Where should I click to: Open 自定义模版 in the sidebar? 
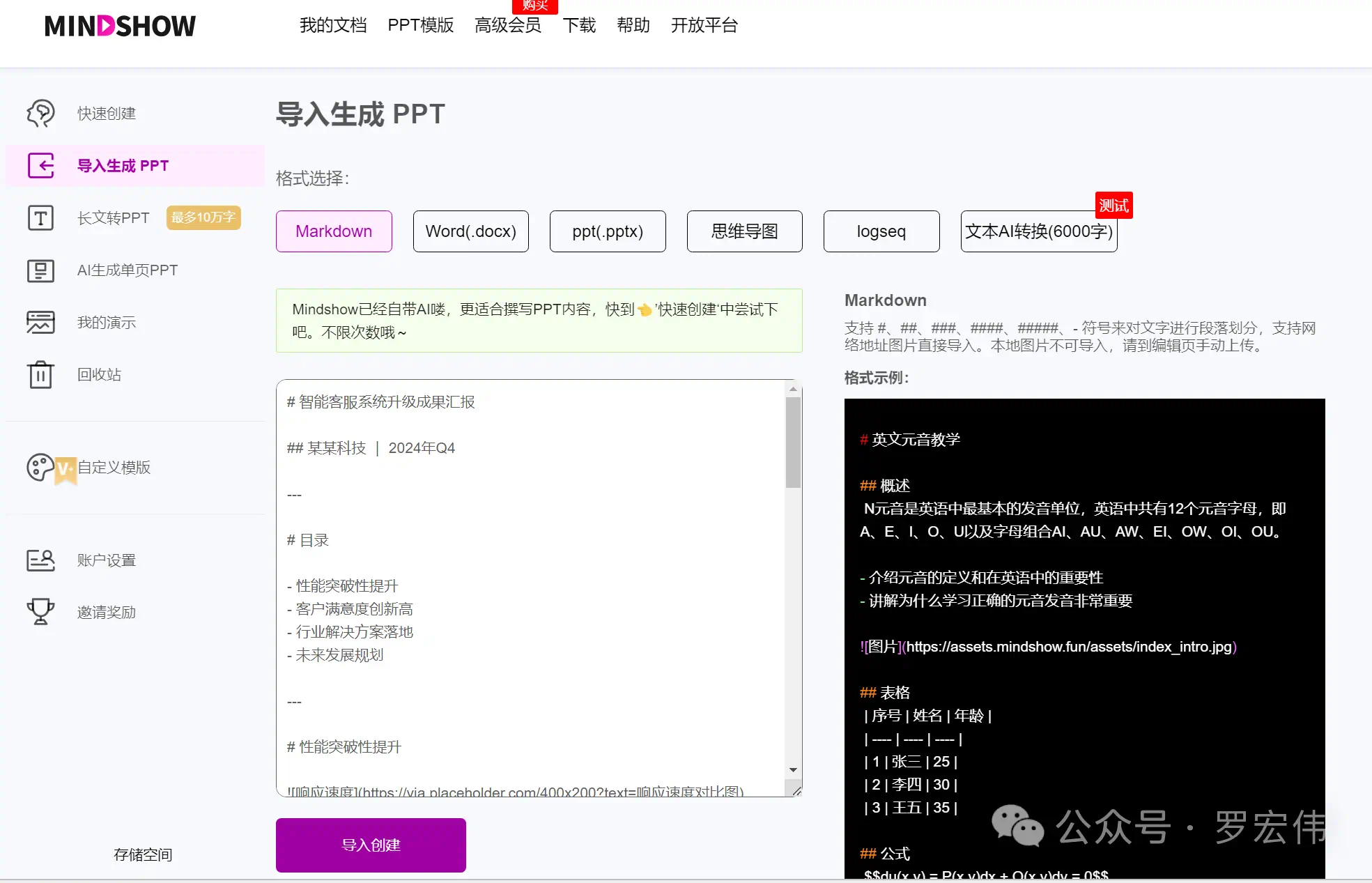114,468
